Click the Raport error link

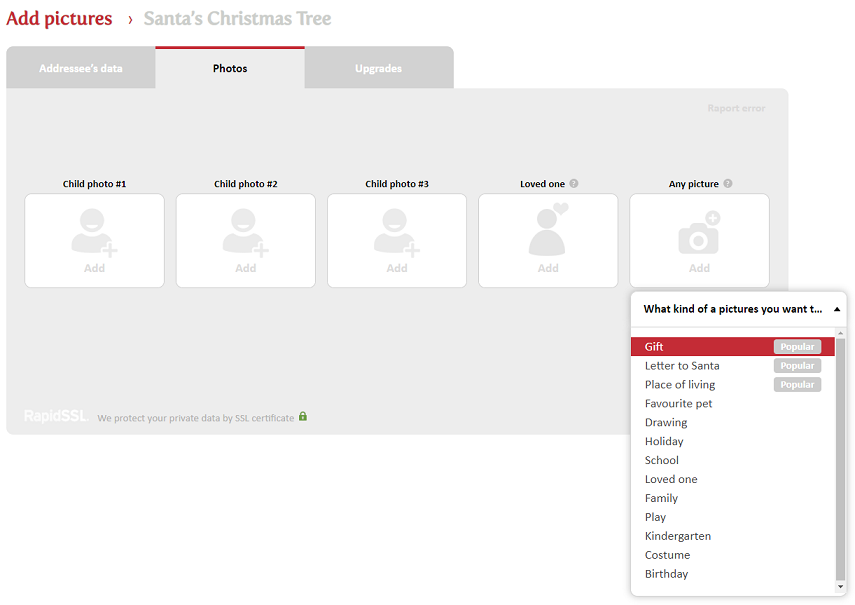click(x=736, y=108)
